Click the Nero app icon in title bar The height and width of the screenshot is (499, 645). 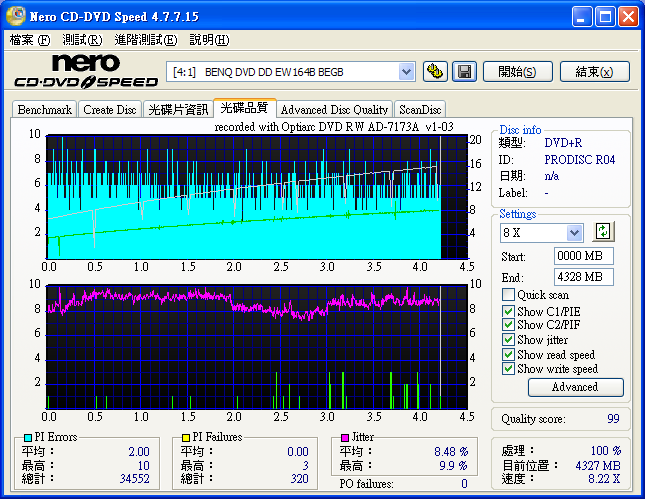point(16,16)
